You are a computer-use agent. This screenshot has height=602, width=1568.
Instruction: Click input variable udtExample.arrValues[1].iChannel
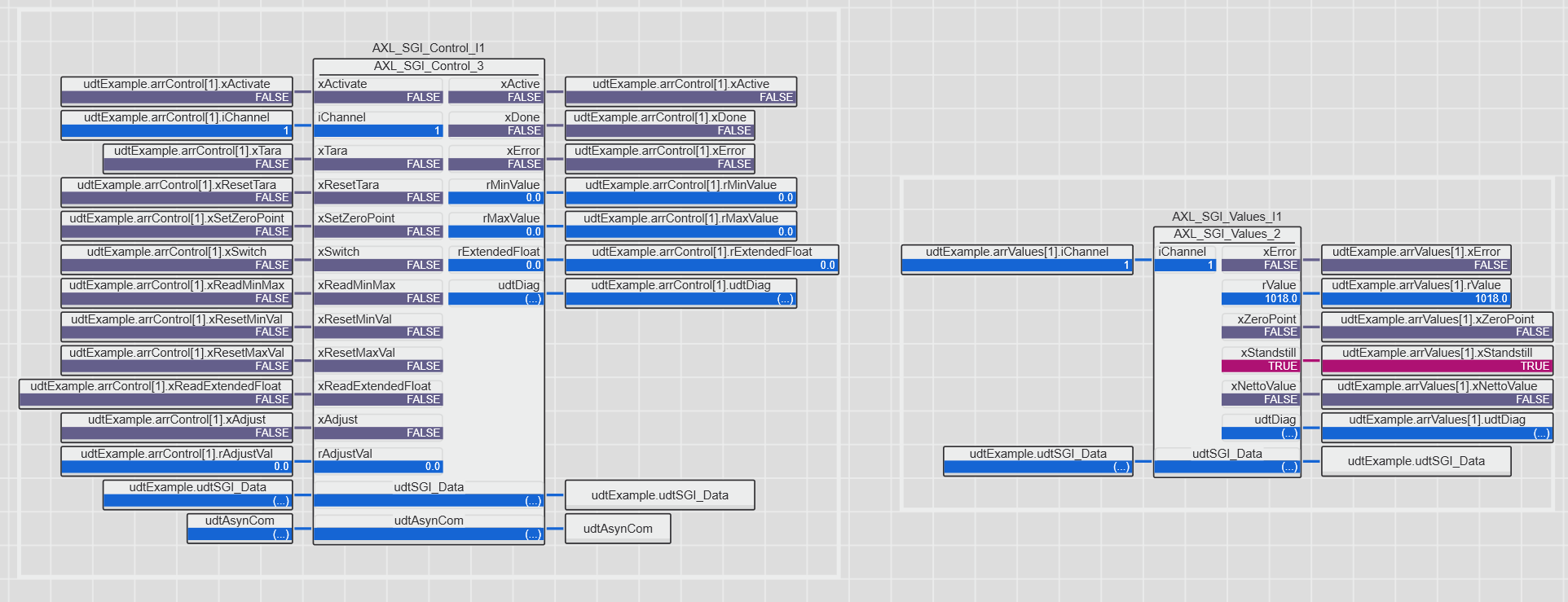(1017, 259)
